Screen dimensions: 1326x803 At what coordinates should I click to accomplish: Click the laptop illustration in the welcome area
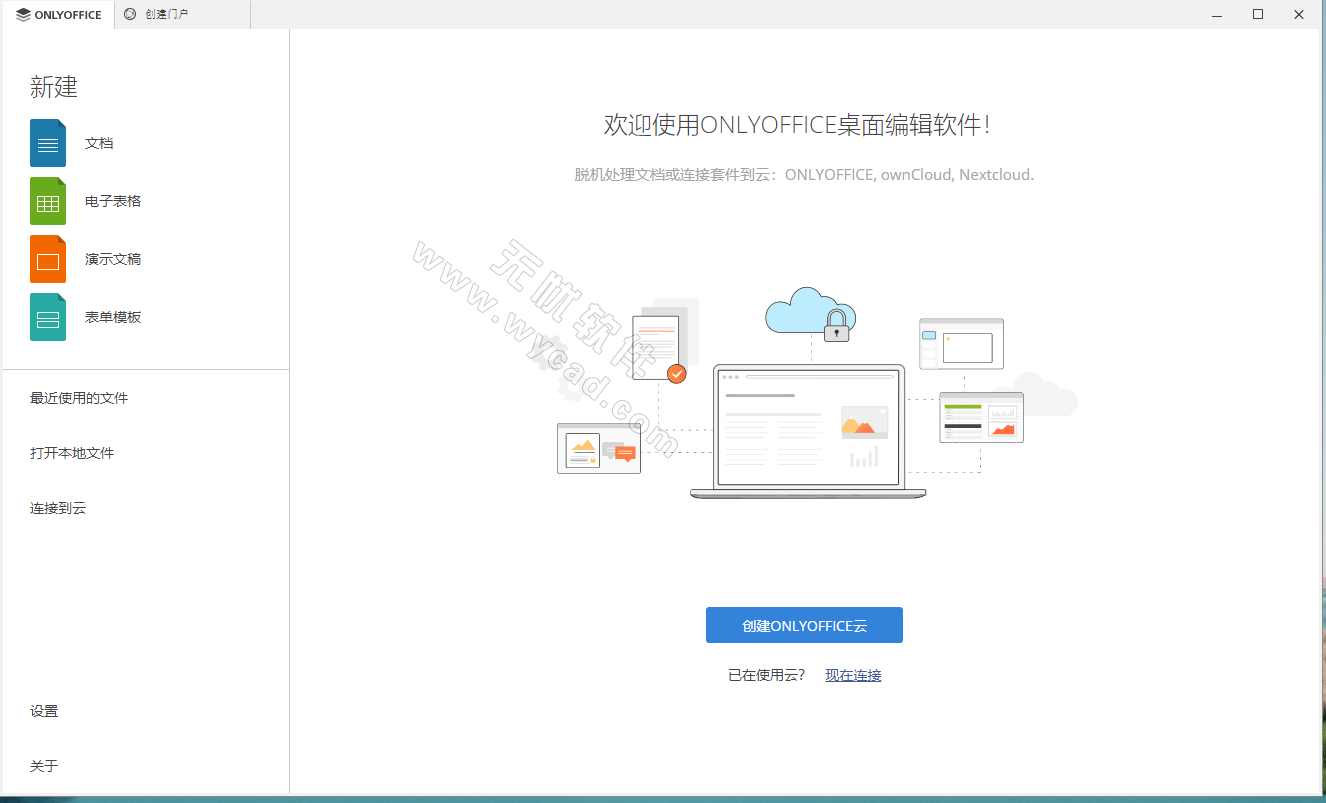click(x=806, y=430)
